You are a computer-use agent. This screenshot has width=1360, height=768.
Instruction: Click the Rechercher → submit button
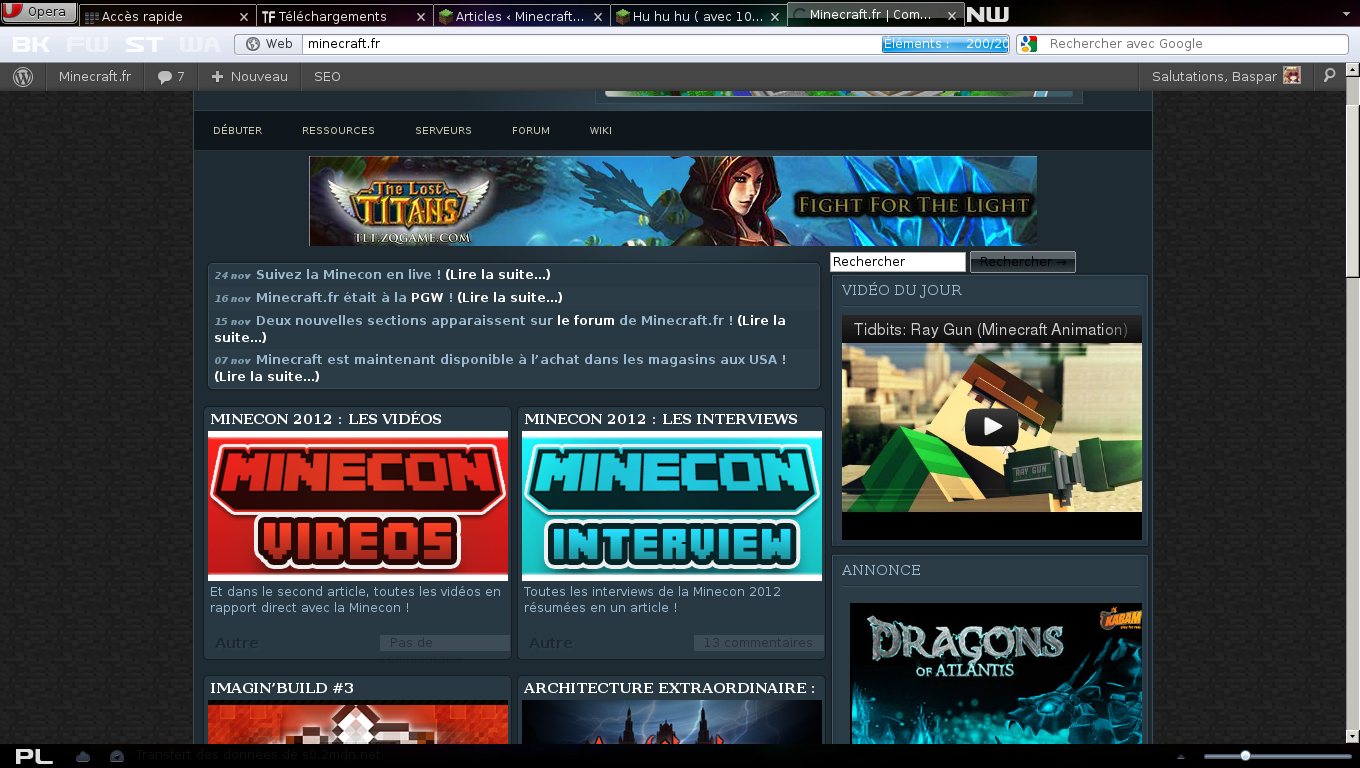pos(1022,262)
